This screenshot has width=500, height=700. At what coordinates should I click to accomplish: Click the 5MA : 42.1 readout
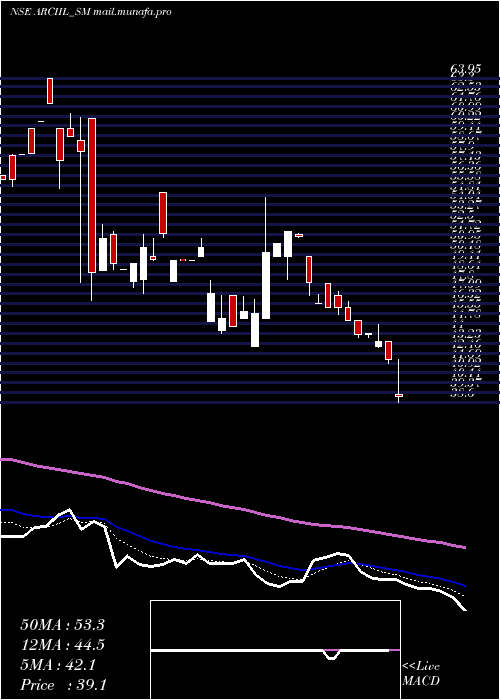coord(58,665)
